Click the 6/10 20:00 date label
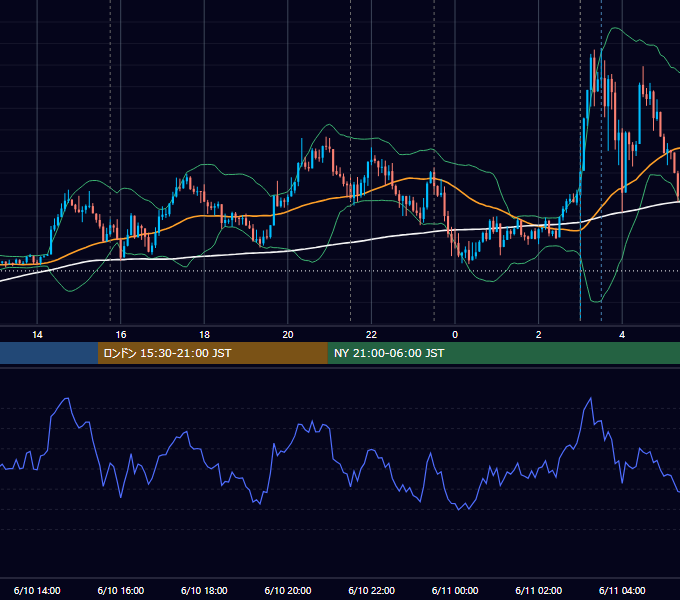Screen dimensions: 680x600 pos(288,590)
